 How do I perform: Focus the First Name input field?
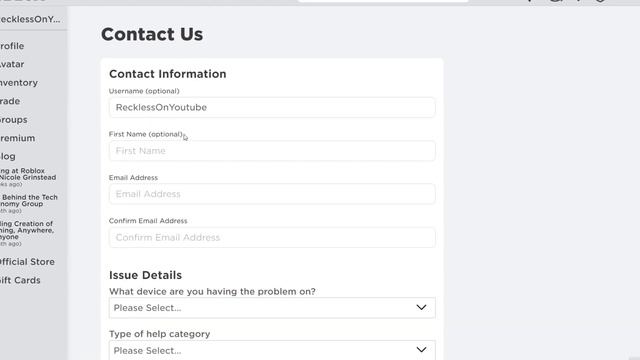click(272, 151)
